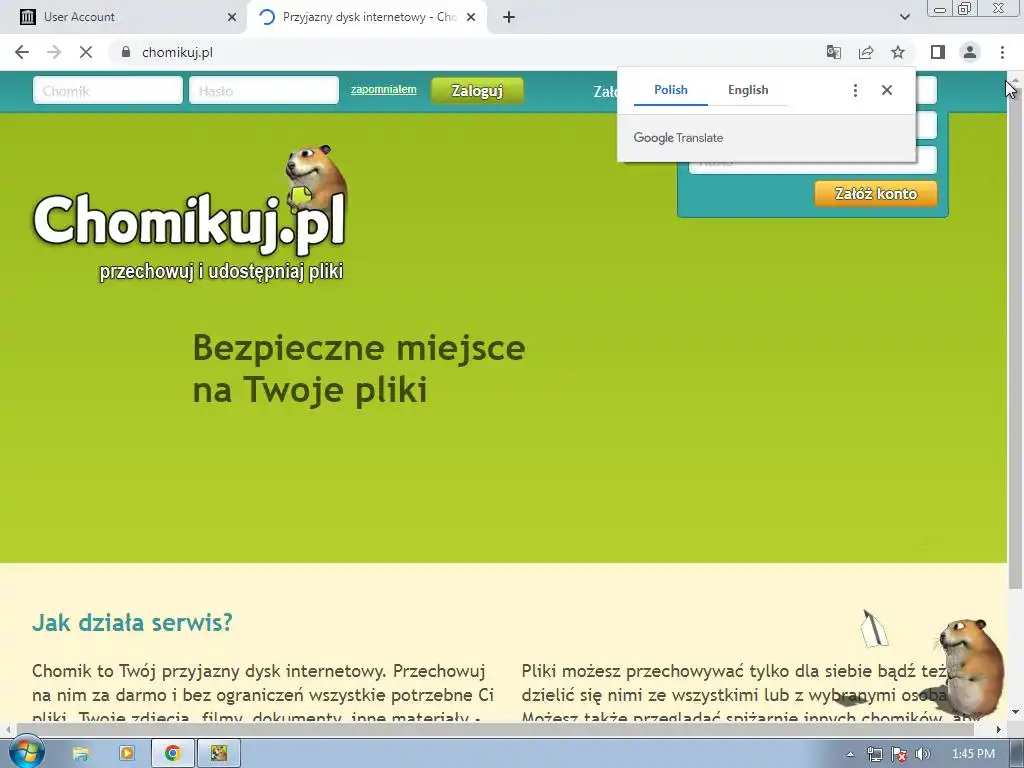Click the share this page icon
Viewport: 1024px width, 768px height.
[866, 52]
